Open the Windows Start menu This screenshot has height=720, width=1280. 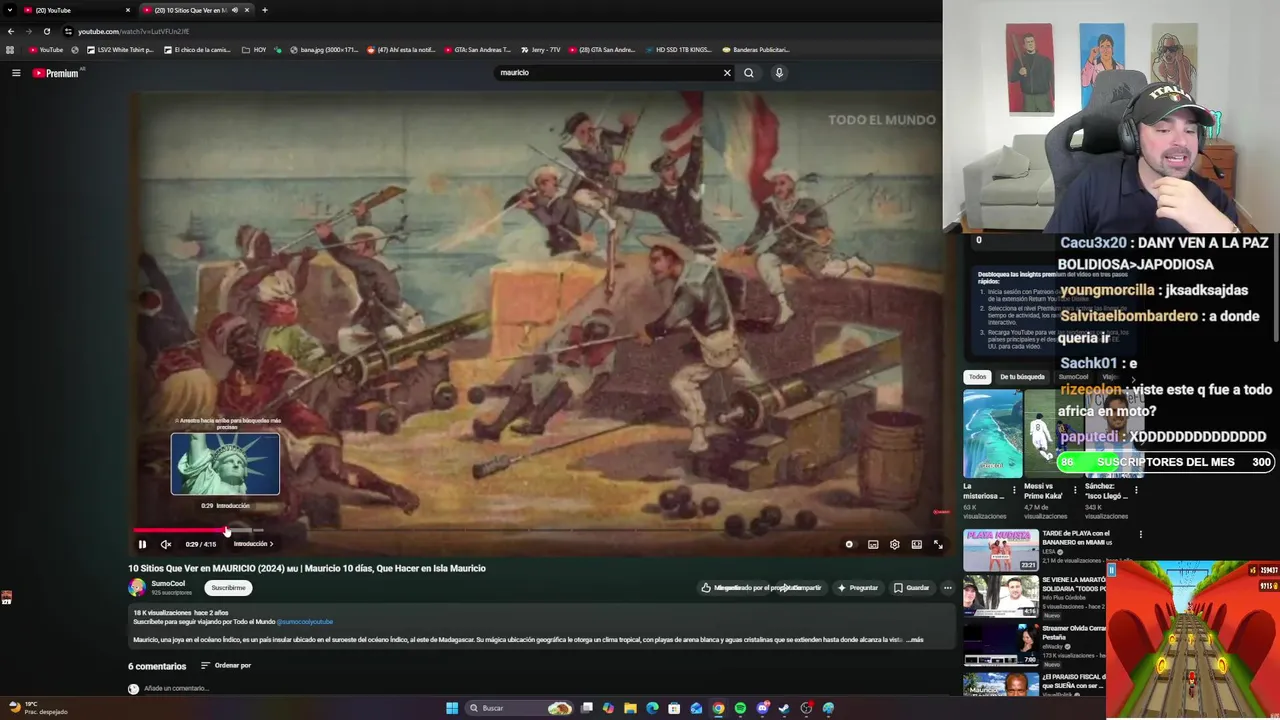click(452, 708)
